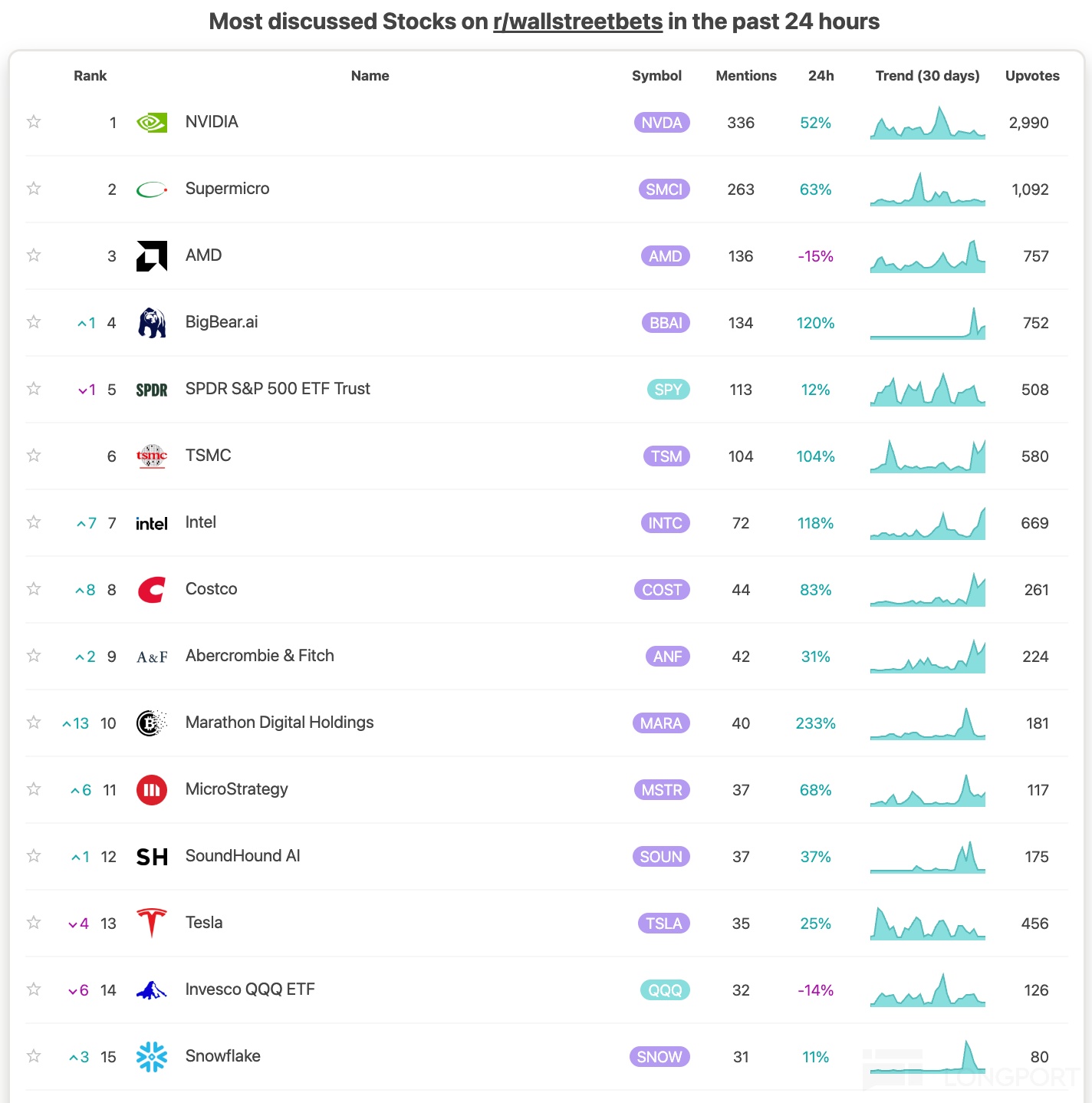The image size is (1092, 1103).
Task: Click the Symbol column header
Action: point(656,76)
